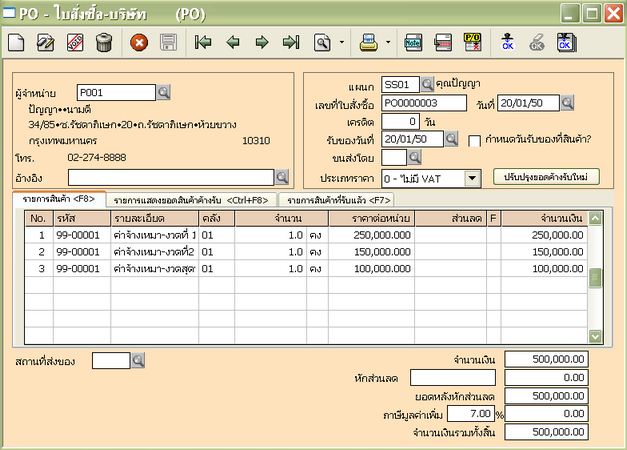The image size is (627, 450).
Task: Go to the first record arrow
Action: point(203,42)
